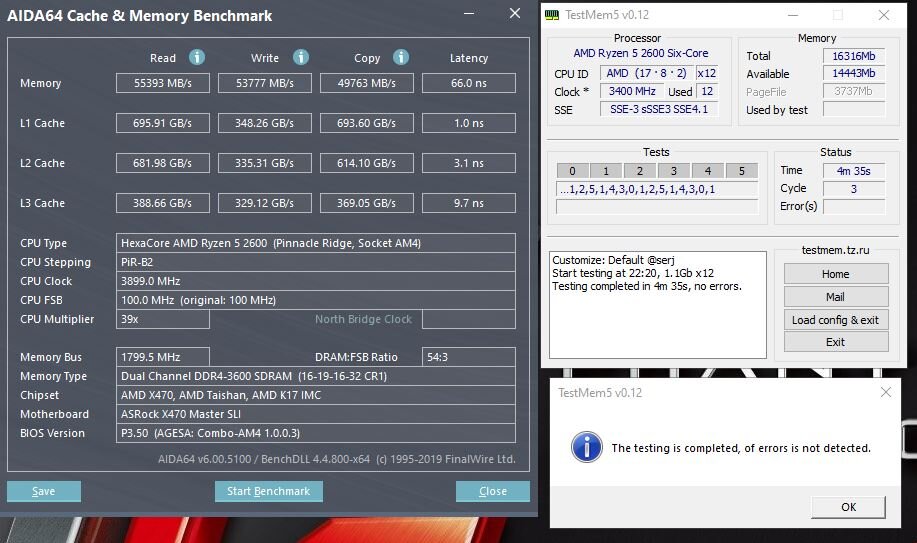Click the Memory Copy value 49763 MB/s
Viewport: 917px width, 543px height.
point(367,83)
